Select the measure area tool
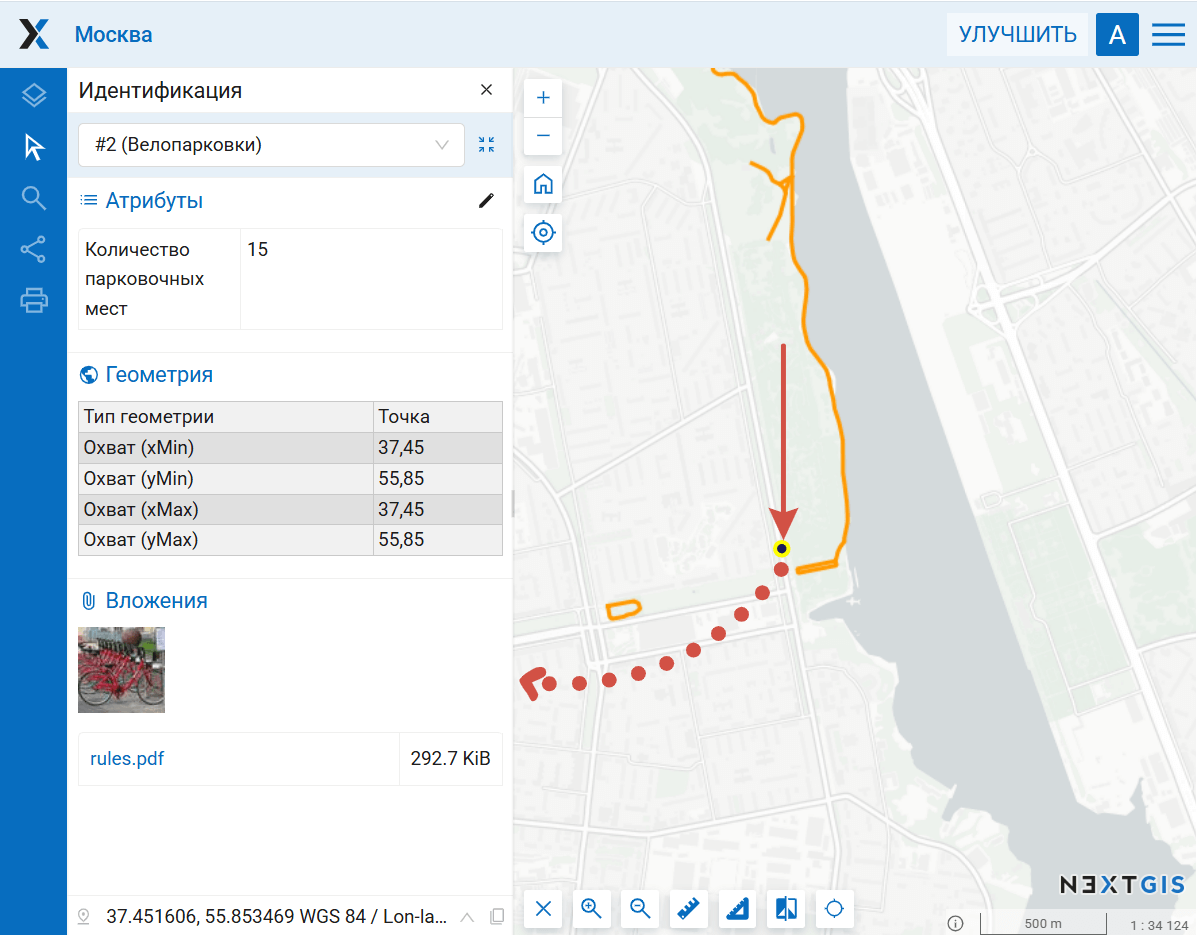 [x=738, y=909]
